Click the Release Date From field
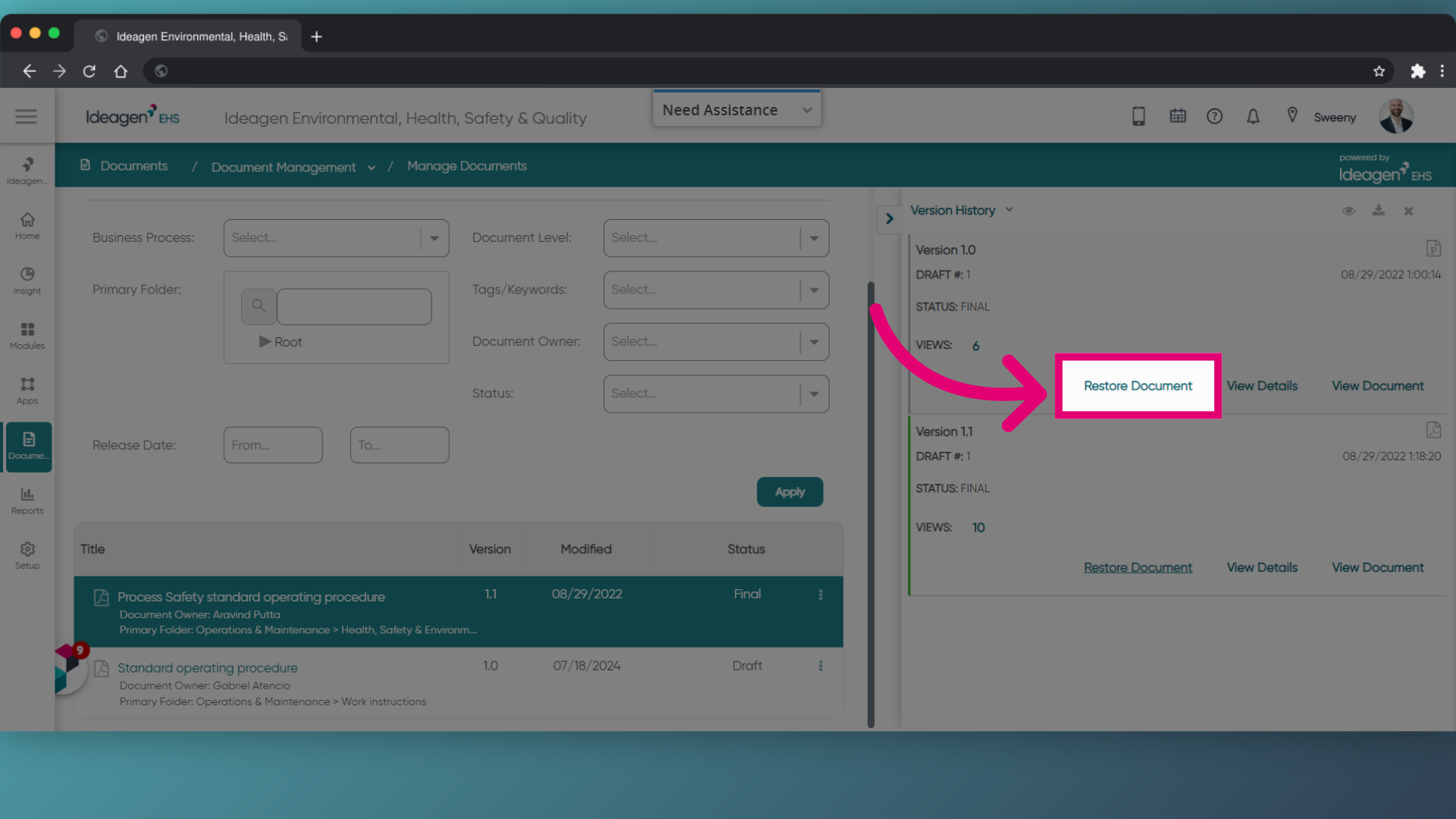 [273, 445]
